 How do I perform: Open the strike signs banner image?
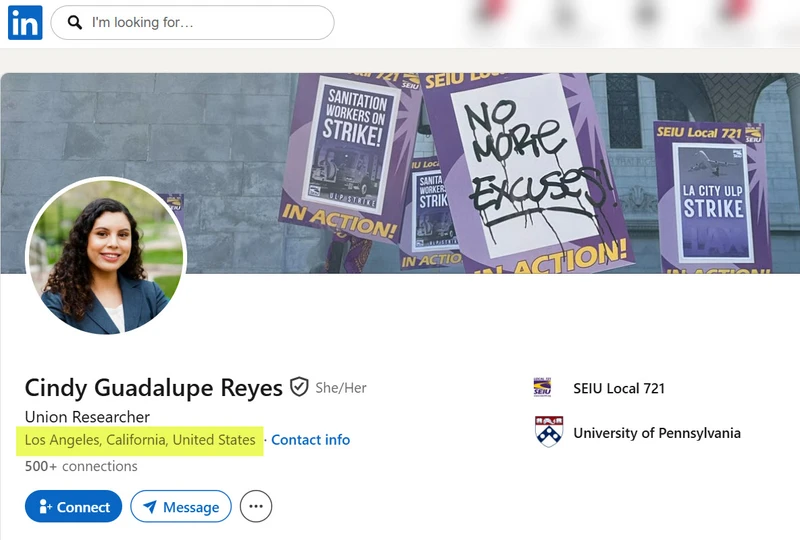(x=400, y=173)
